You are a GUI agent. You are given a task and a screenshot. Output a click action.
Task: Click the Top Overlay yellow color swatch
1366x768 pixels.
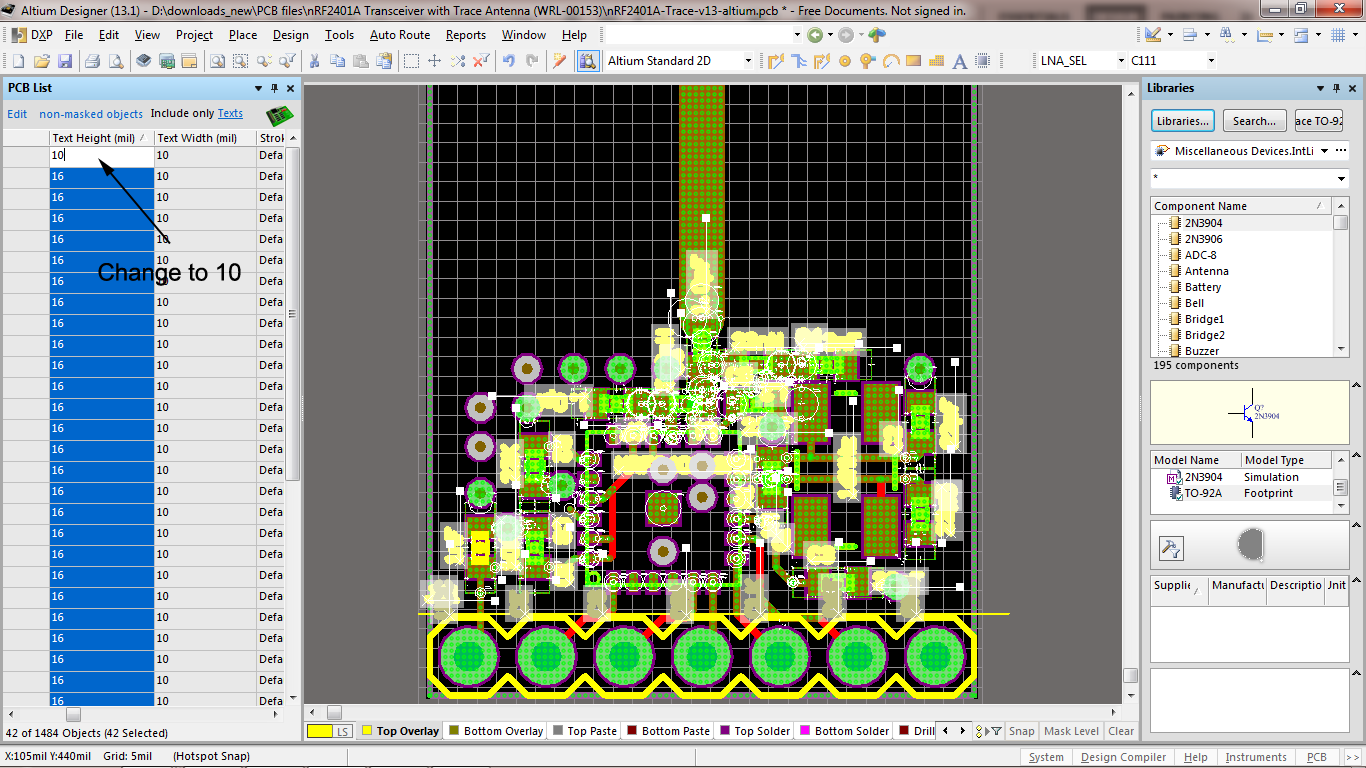pos(367,731)
